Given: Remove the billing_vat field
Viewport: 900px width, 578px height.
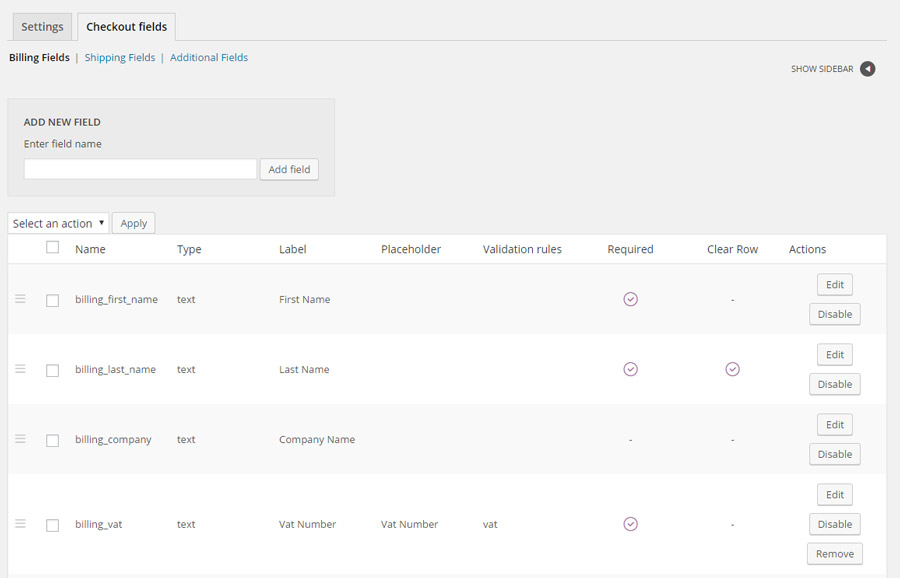Looking at the screenshot, I should [834, 554].
